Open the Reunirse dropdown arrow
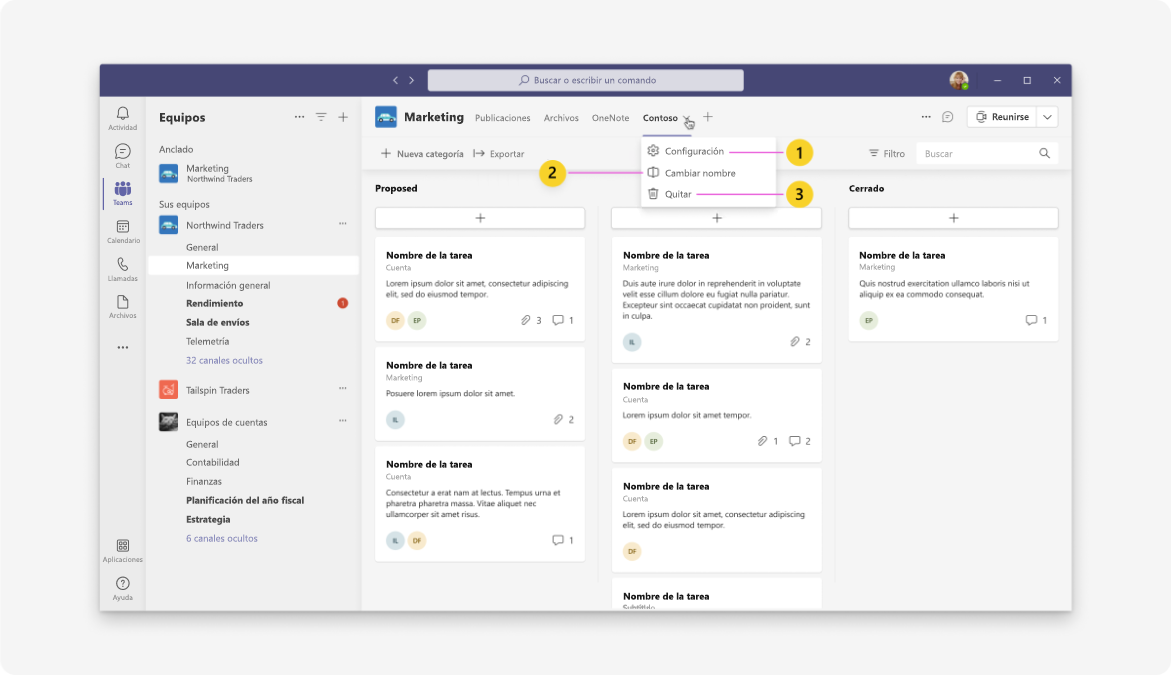1172x675 pixels. pos(1047,117)
